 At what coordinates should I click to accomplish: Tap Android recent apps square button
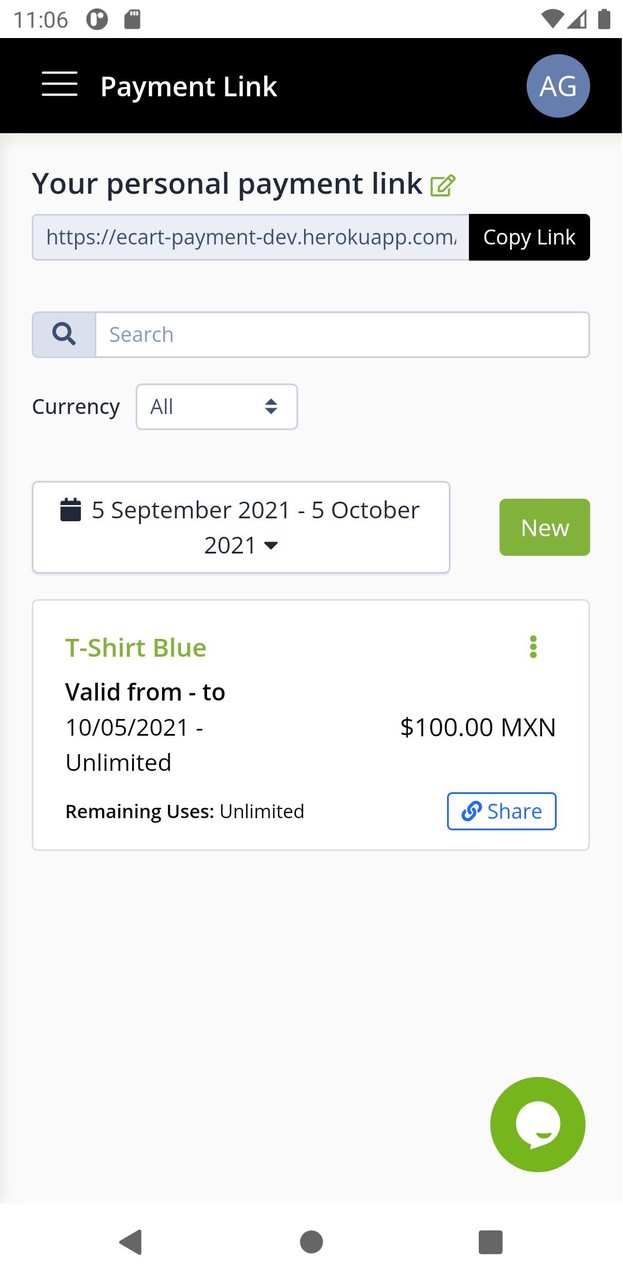(490, 1242)
